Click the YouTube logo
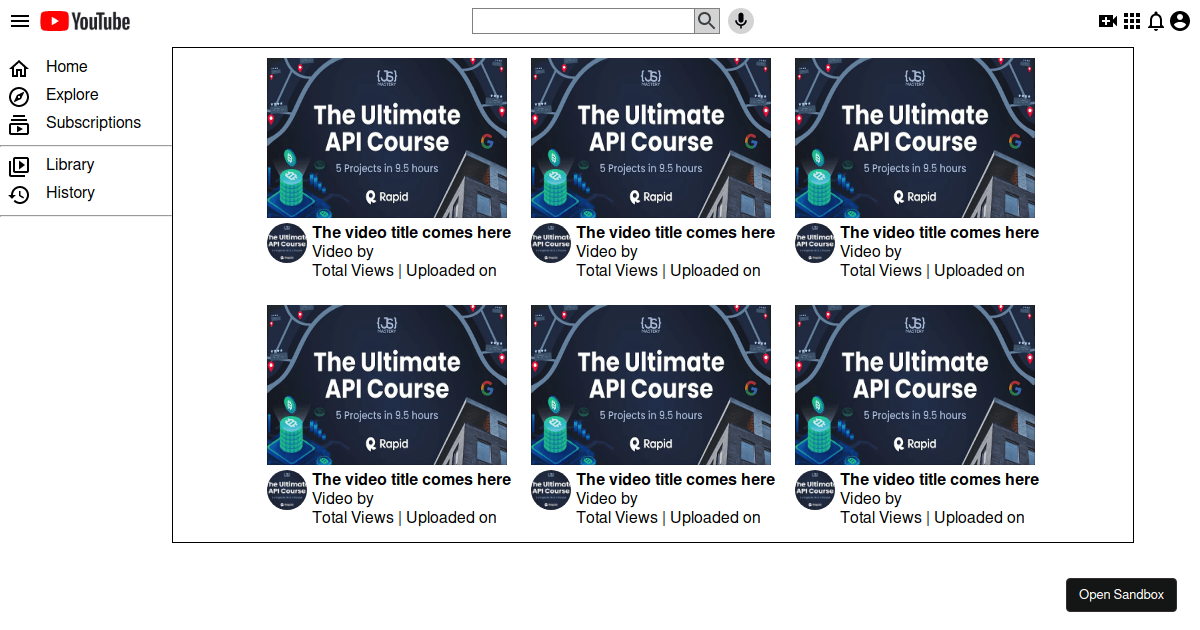The image size is (1200, 630). coord(86,21)
